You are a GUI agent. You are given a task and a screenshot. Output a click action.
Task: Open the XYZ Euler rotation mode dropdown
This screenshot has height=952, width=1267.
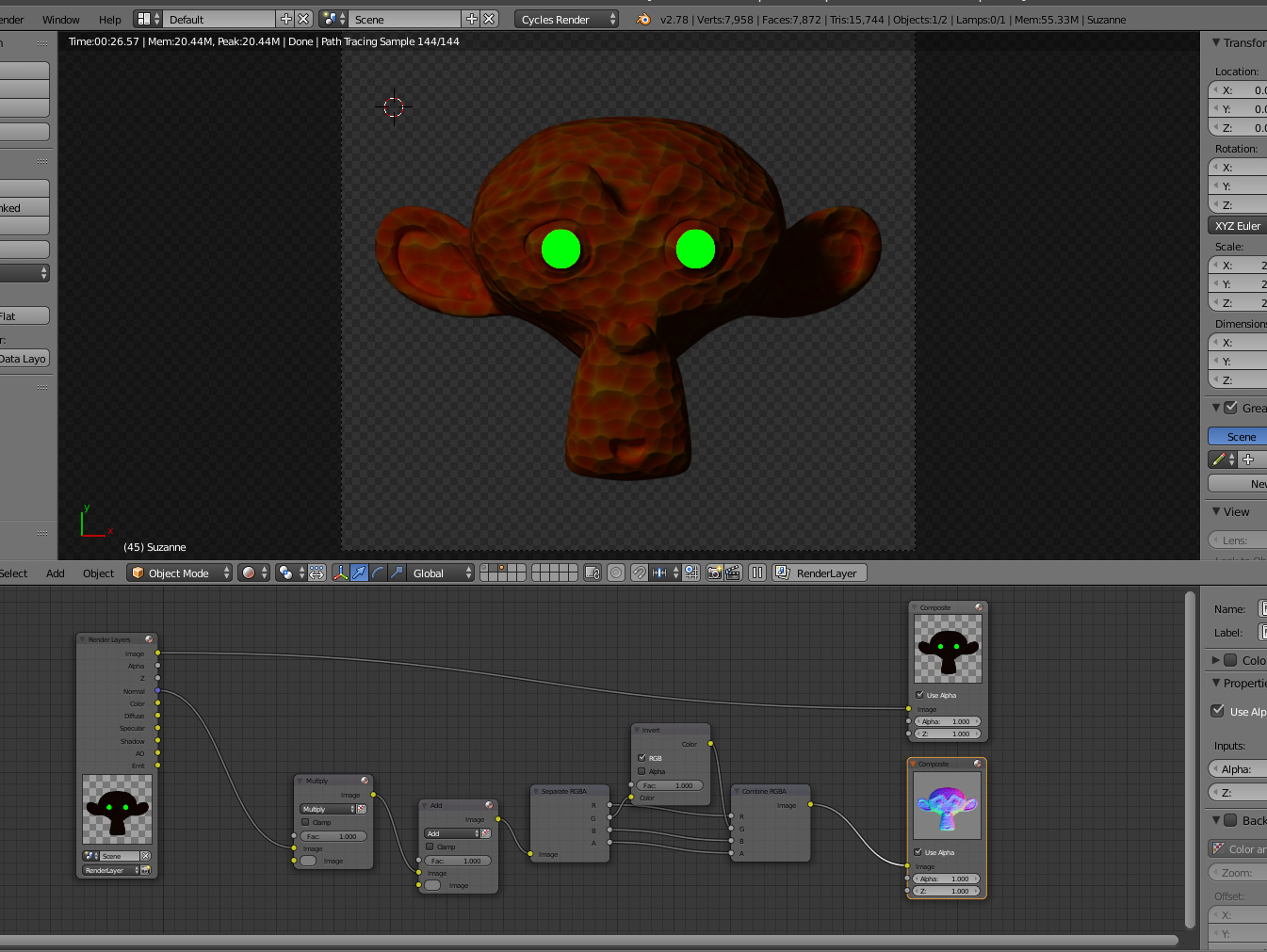tap(1238, 226)
